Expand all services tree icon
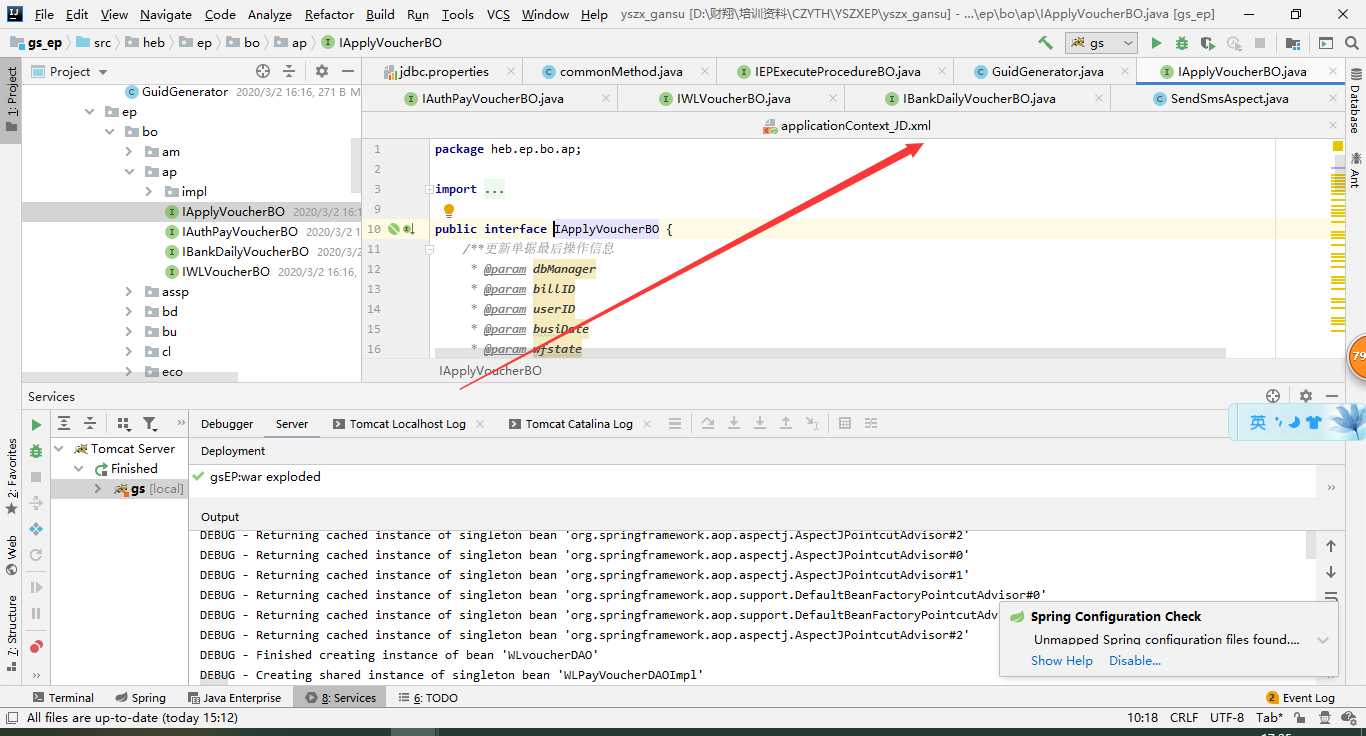The image size is (1366, 736). point(64,424)
